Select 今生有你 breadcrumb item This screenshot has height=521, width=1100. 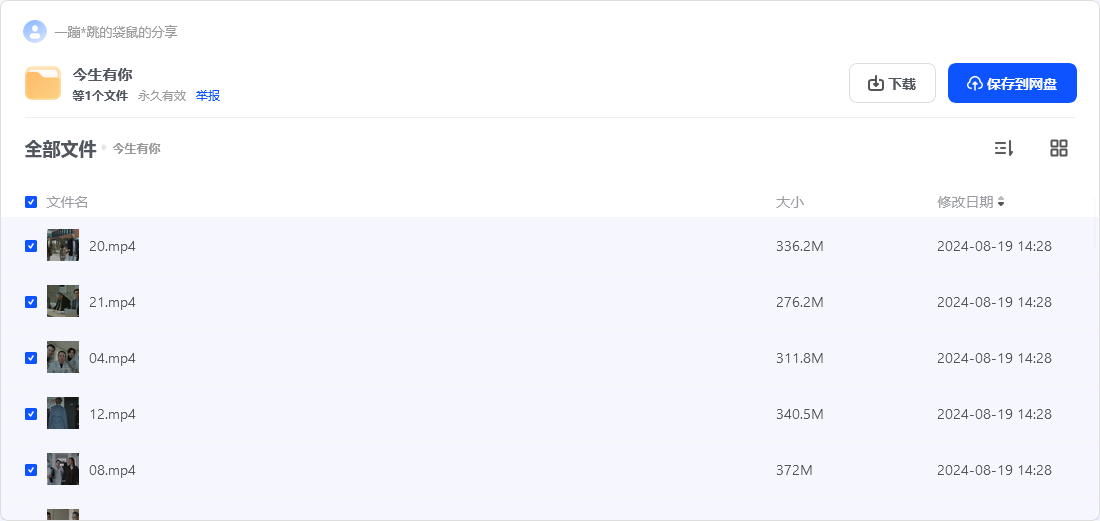tap(137, 149)
